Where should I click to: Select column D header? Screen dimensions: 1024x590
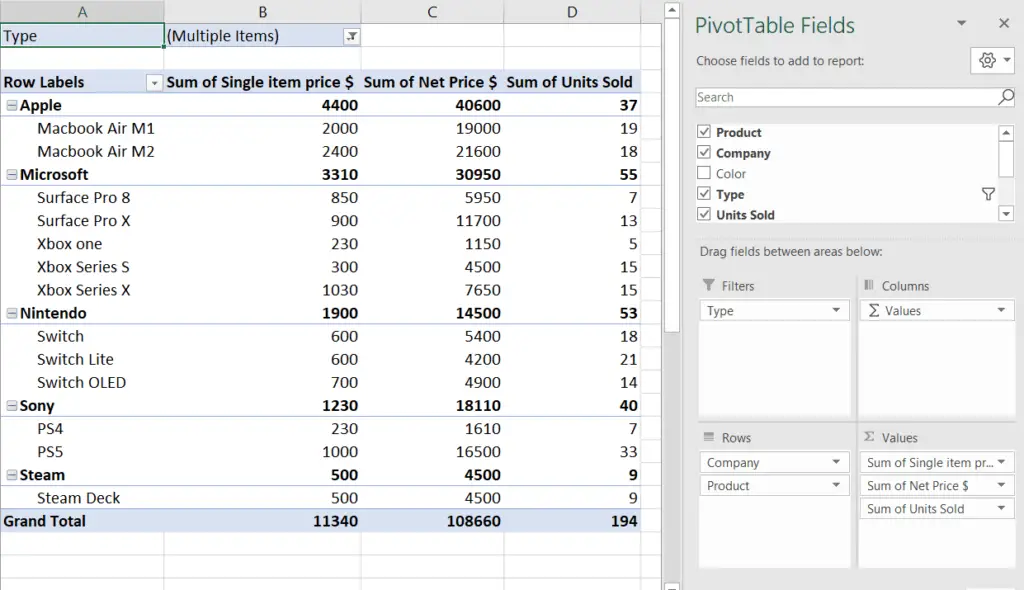coord(572,12)
